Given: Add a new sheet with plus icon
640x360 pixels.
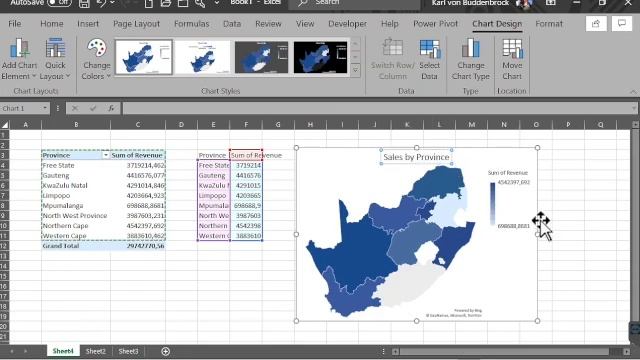Looking at the screenshot, I should [x=165, y=351].
